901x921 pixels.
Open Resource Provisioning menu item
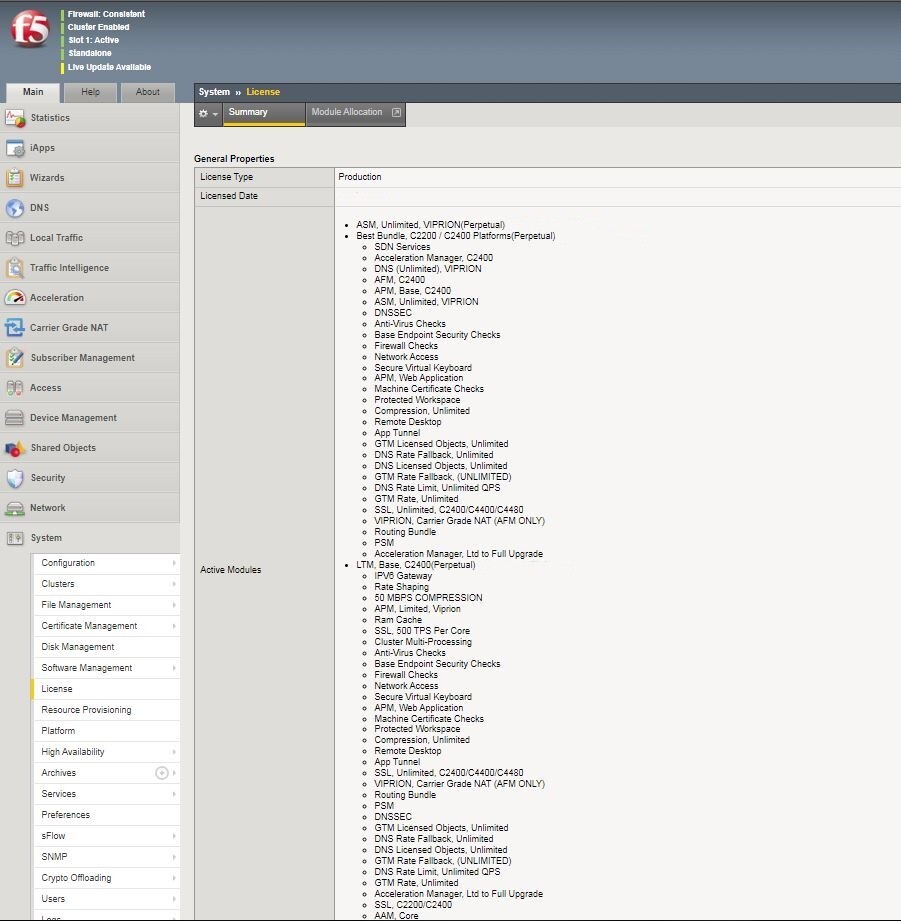[x=86, y=710]
